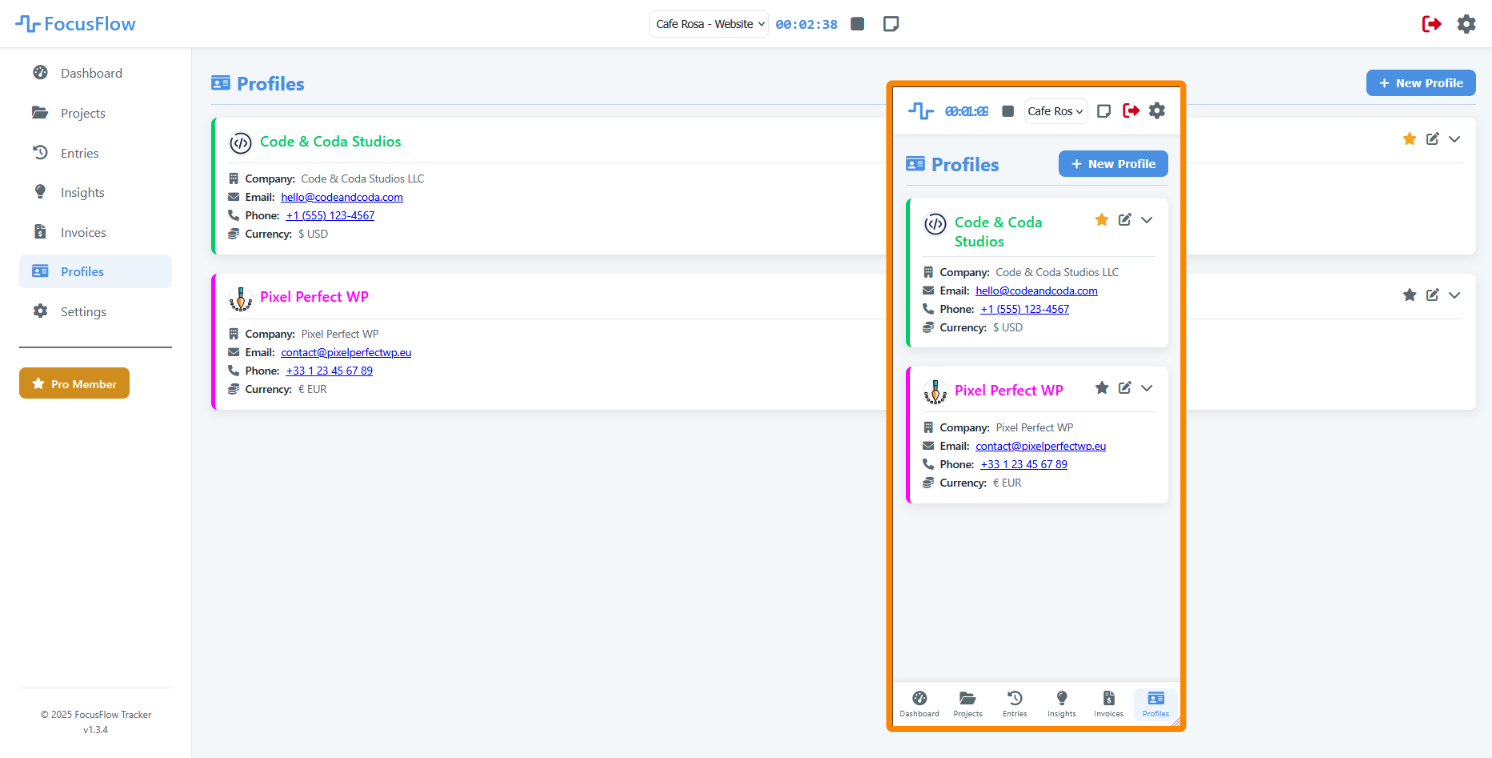This screenshot has height=758, width=1492.
Task: Click contact@pixelperfectwp.eu link in main list
Action: [346, 352]
